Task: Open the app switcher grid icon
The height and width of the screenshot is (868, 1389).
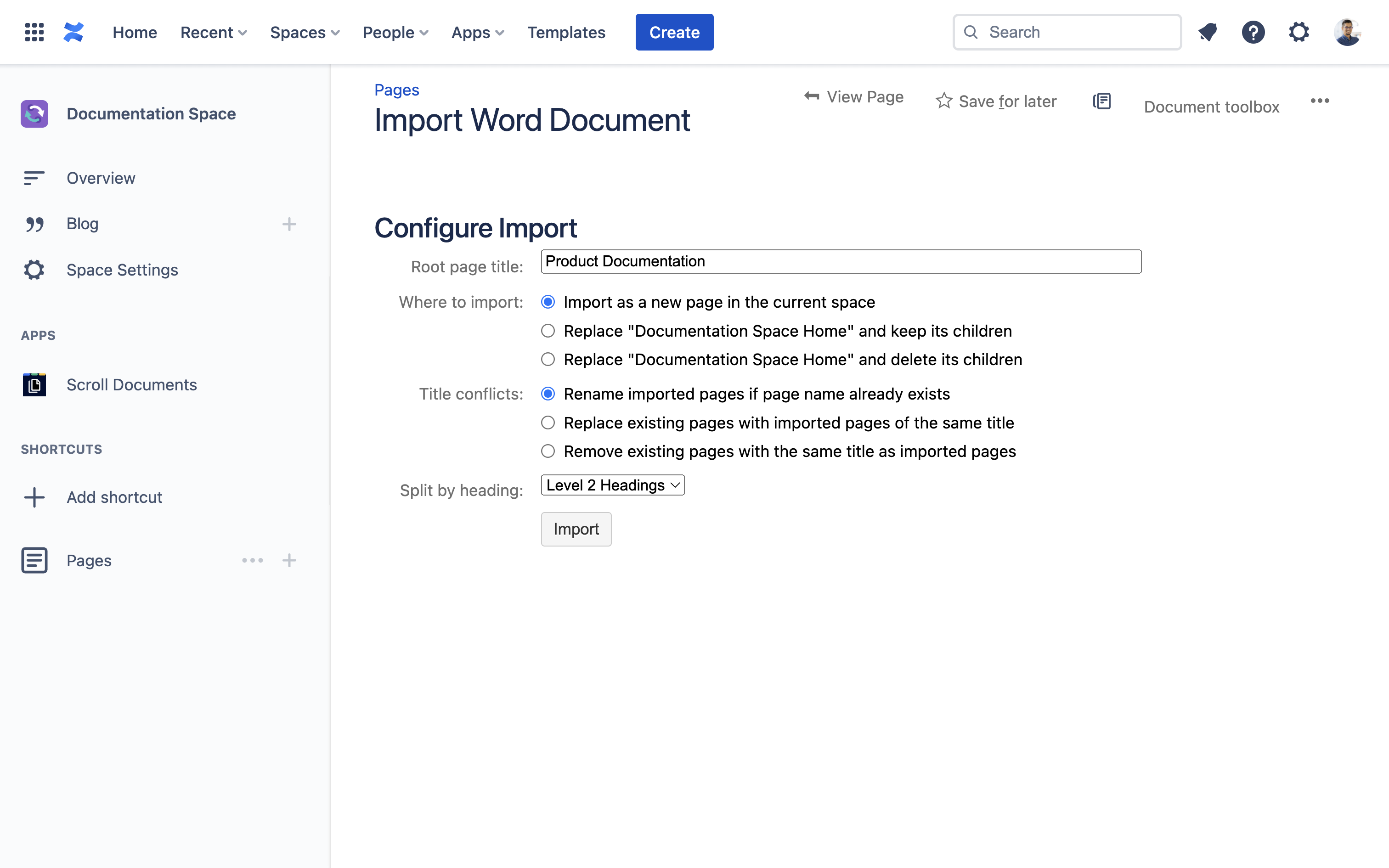Action: 34,32
